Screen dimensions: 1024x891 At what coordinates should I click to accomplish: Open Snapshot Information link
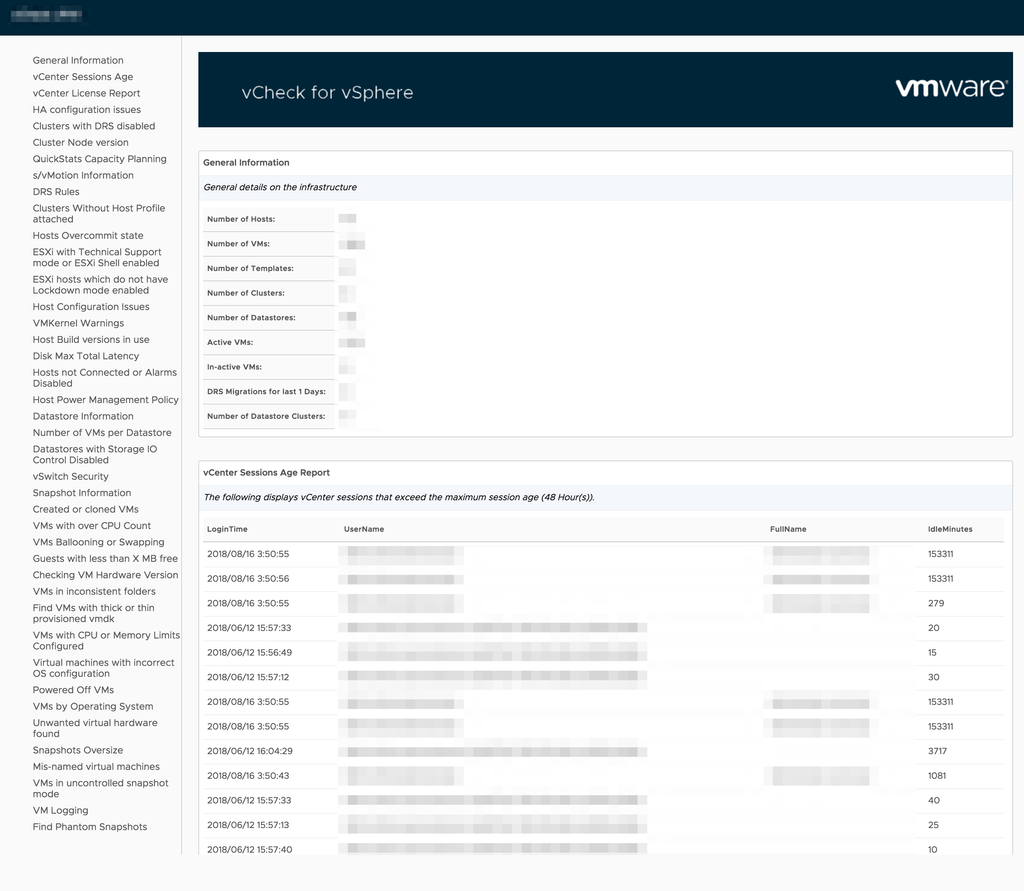coord(82,493)
